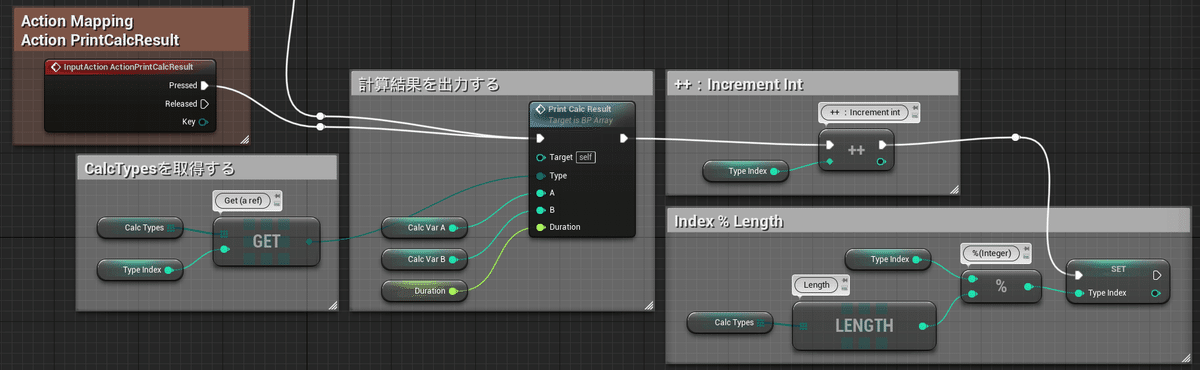This screenshot has width=1200, height=370.
Task: Click the Released execution pin
Action: click(204, 103)
